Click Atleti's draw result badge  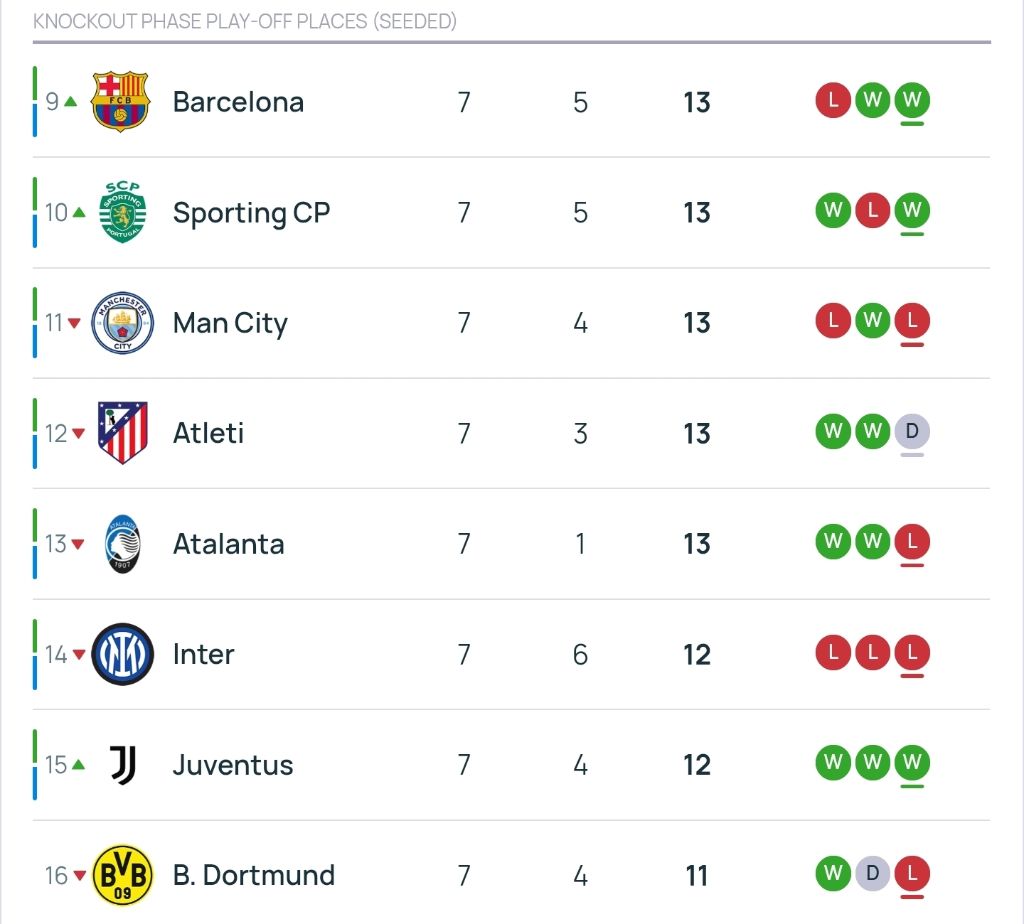911,432
